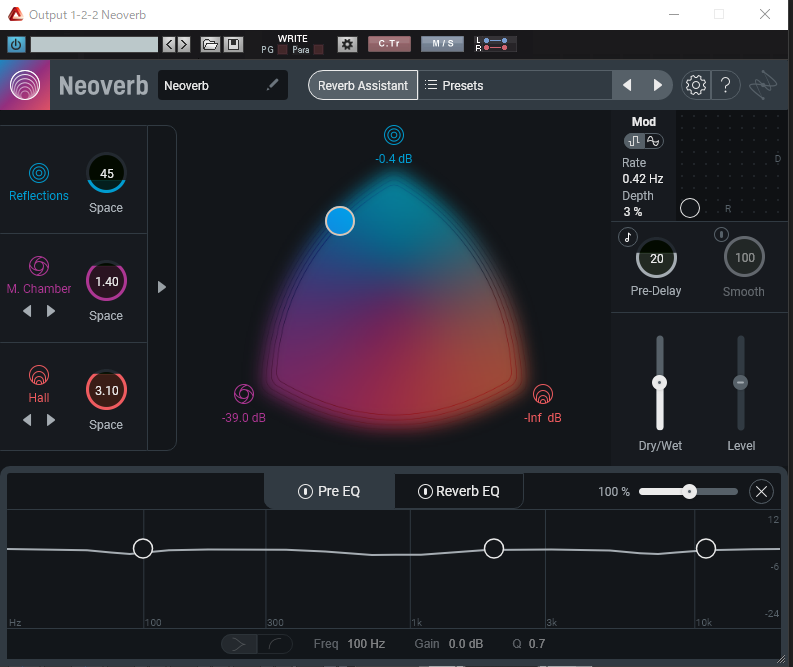Adjust the Reflections Space knob showing 45
The height and width of the screenshot is (667, 793).
[106, 173]
